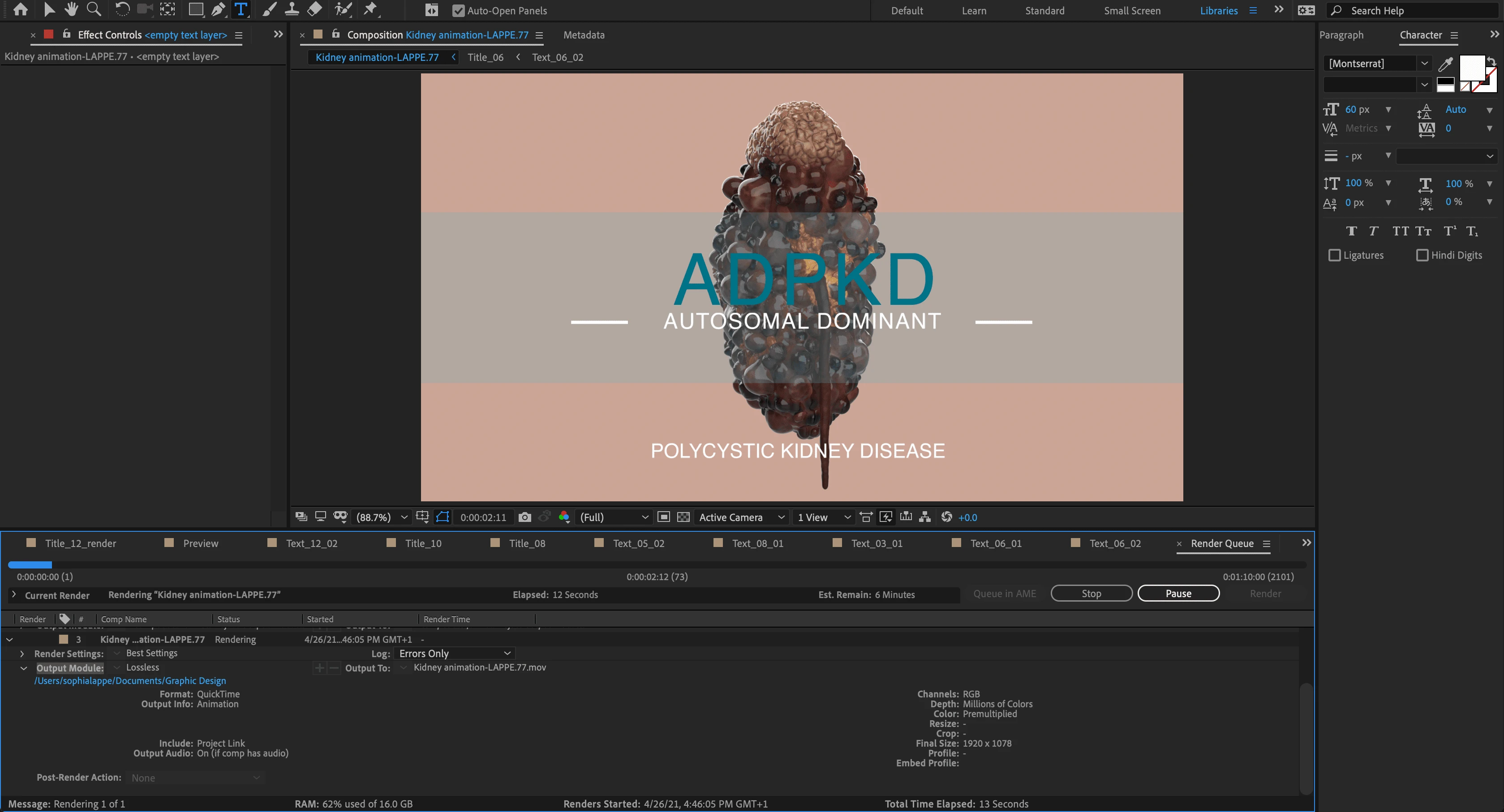Select the Puppet Pin tool
The width and height of the screenshot is (1504, 812).
(x=370, y=9)
